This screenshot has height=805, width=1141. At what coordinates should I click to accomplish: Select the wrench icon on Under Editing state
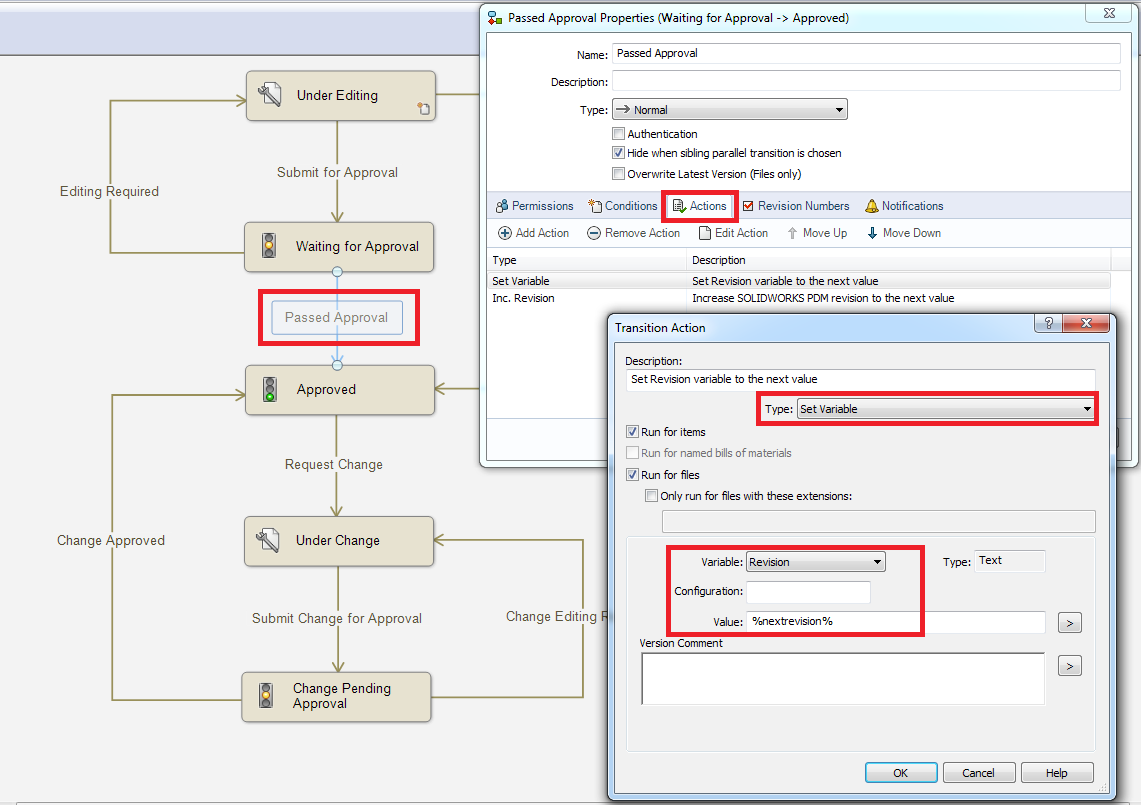268,95
